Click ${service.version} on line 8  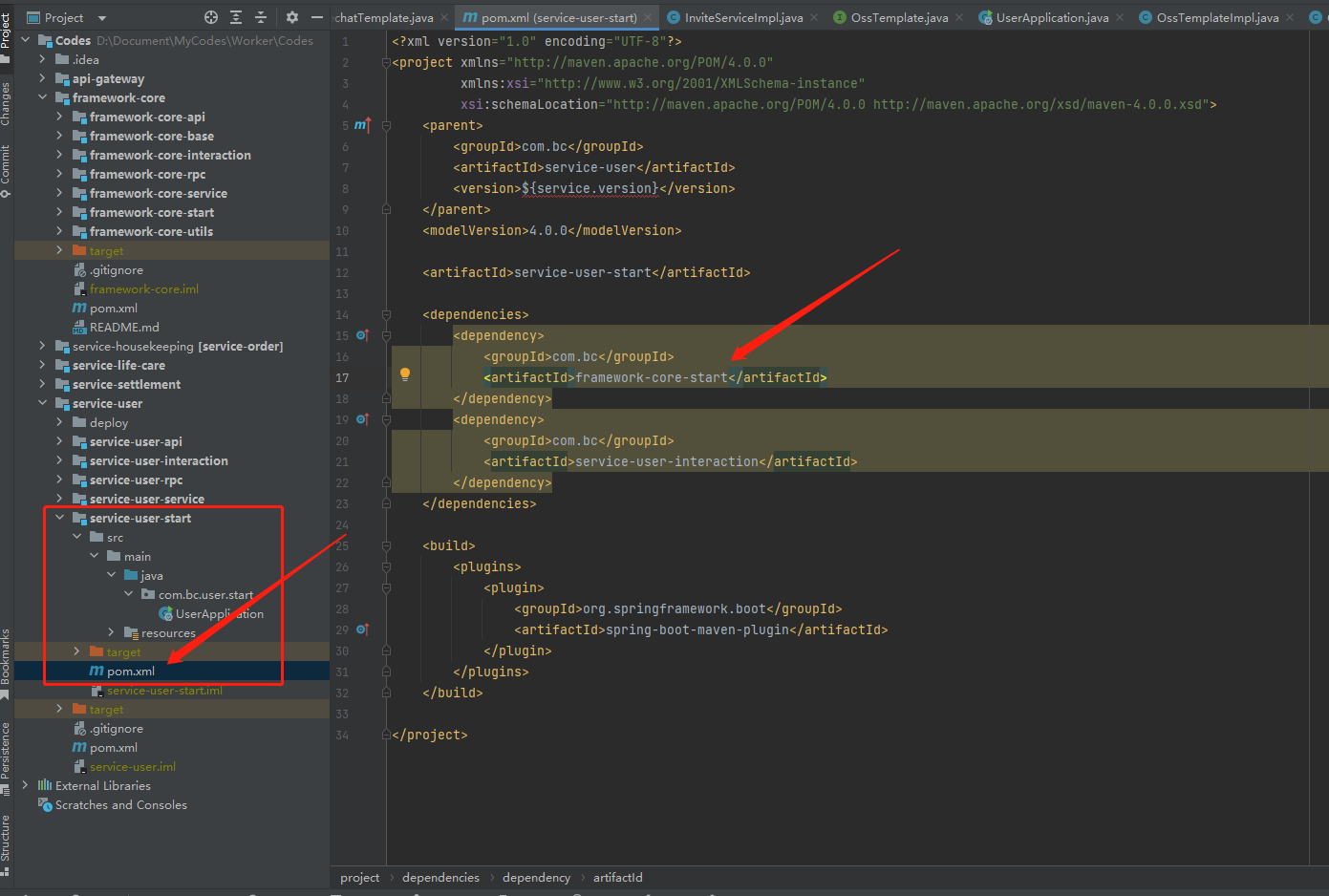pos(590,188)
